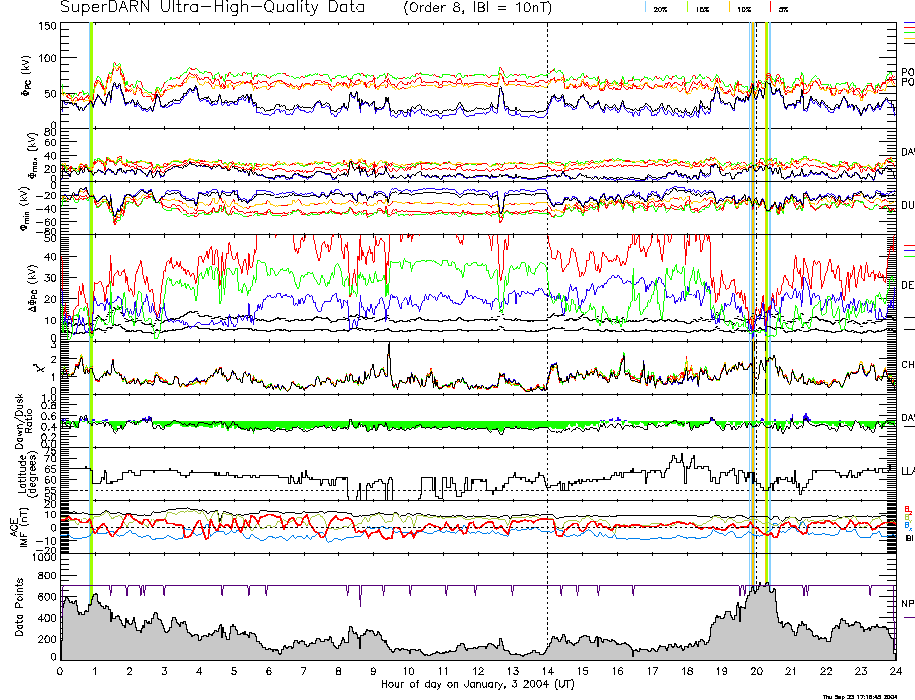Click the red 5% legend line
The image size is (915, 700).
pyautogui.click(x=771, y=7)
